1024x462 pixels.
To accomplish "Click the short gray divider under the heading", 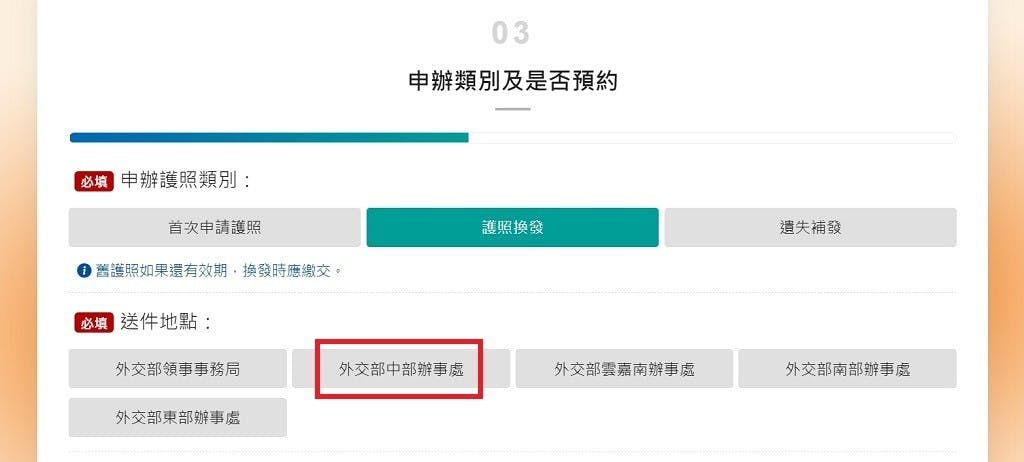I will pos(513,109).
